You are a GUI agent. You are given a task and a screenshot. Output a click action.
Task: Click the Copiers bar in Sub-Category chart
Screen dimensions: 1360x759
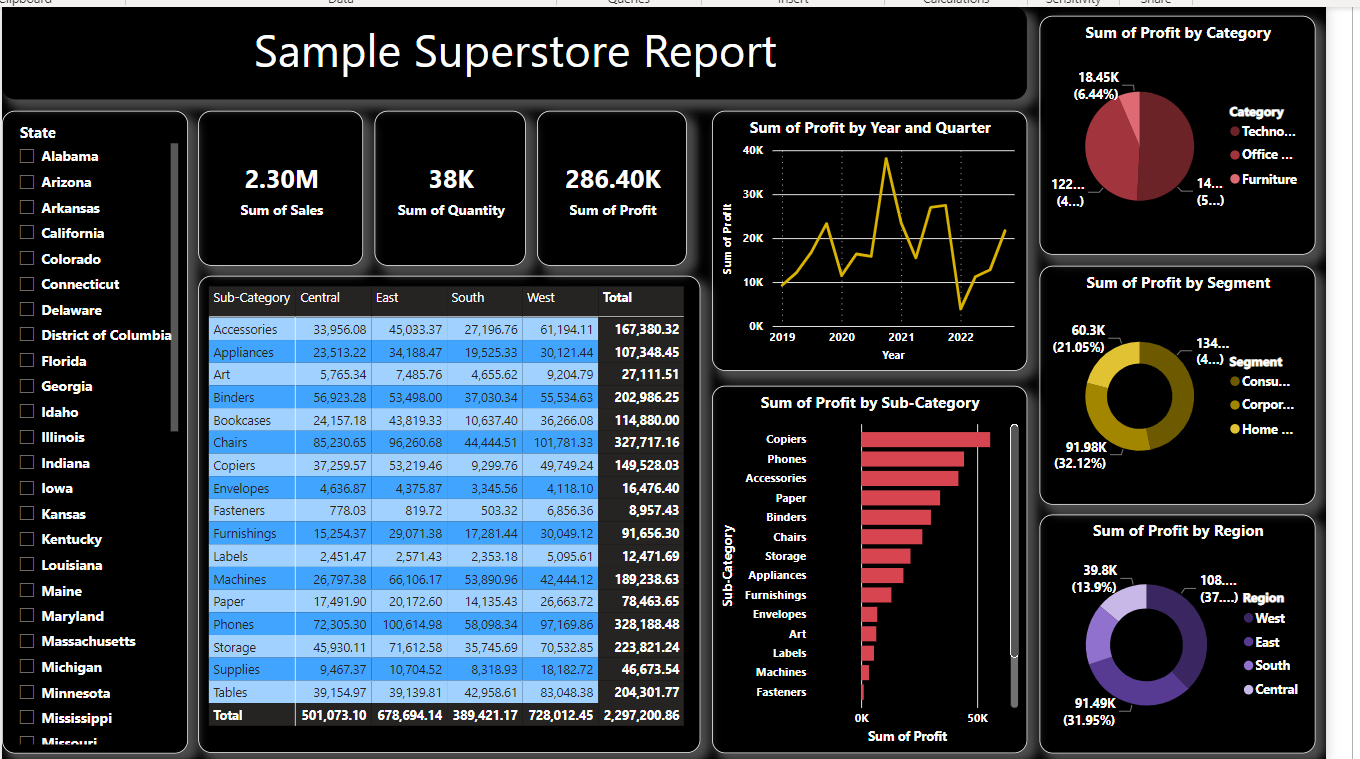tap(915, 439)
